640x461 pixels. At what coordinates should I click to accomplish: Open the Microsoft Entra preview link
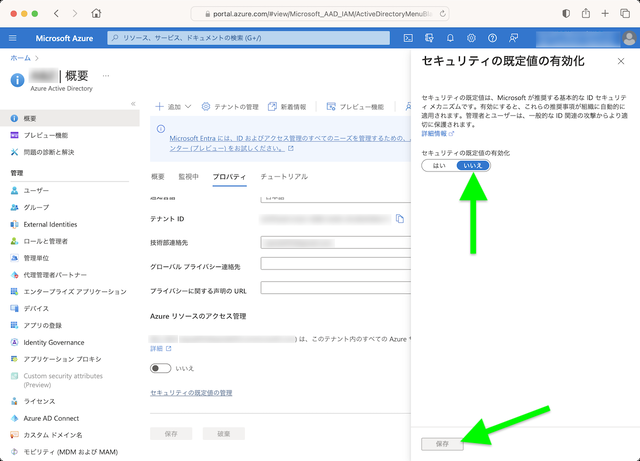[x=289, y=143]
